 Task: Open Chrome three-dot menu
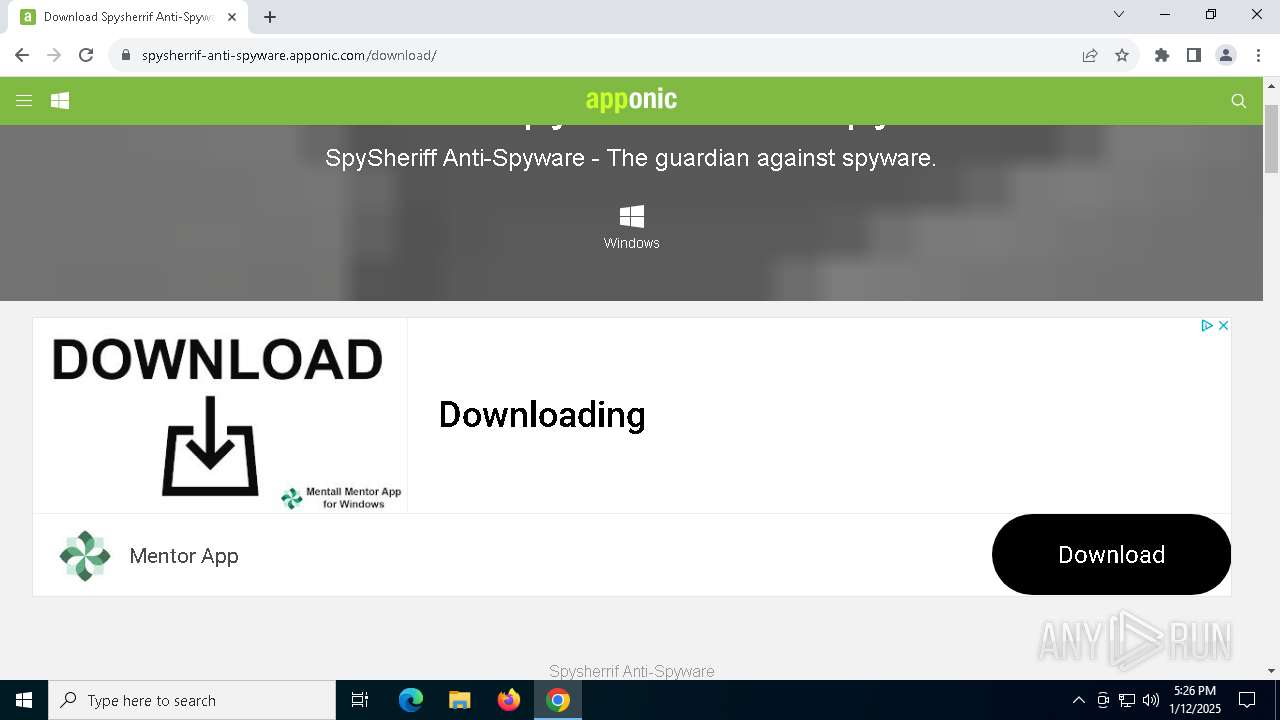tap(1258, 55)
